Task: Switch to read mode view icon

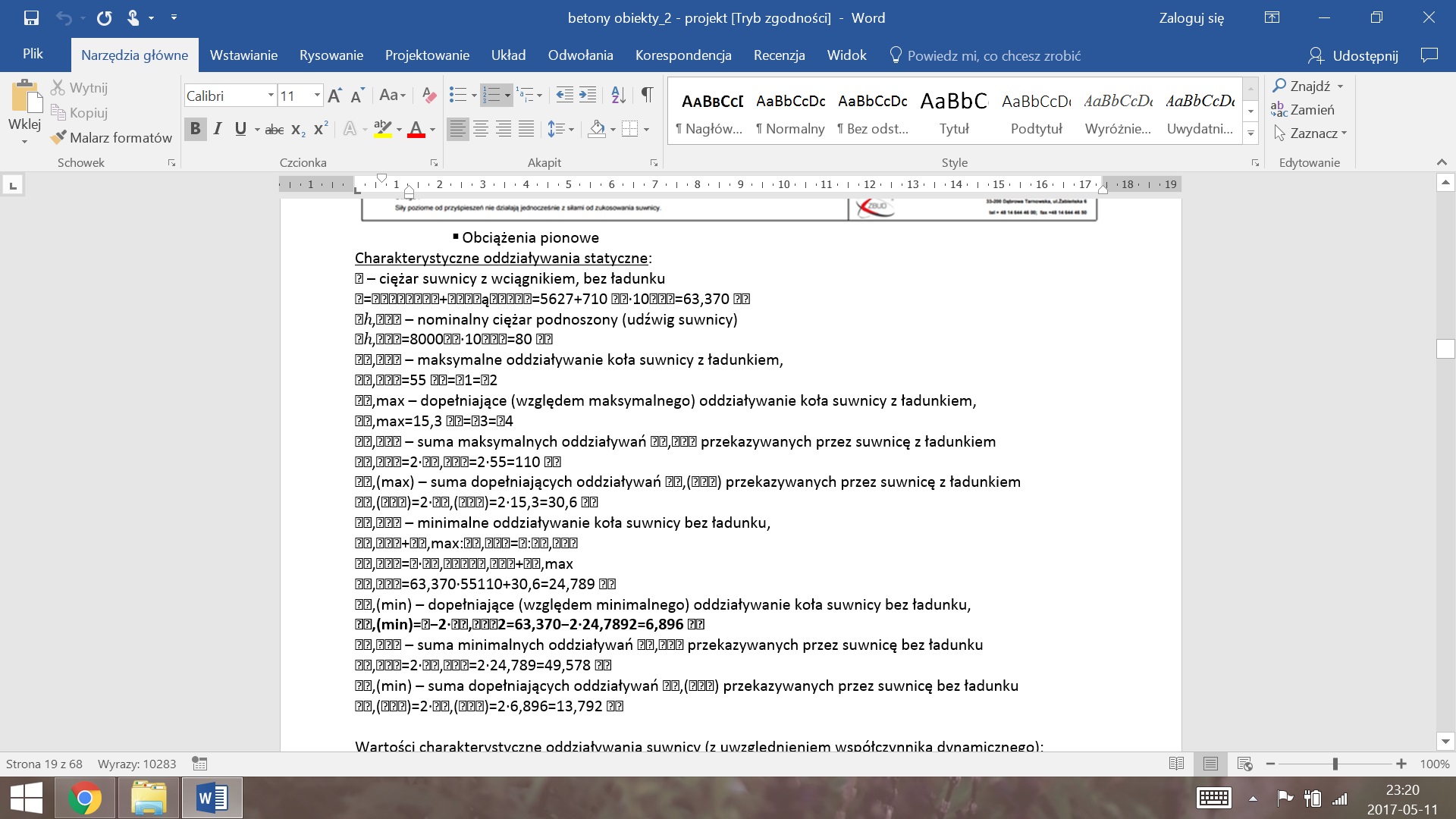Action: (1176, 764)
